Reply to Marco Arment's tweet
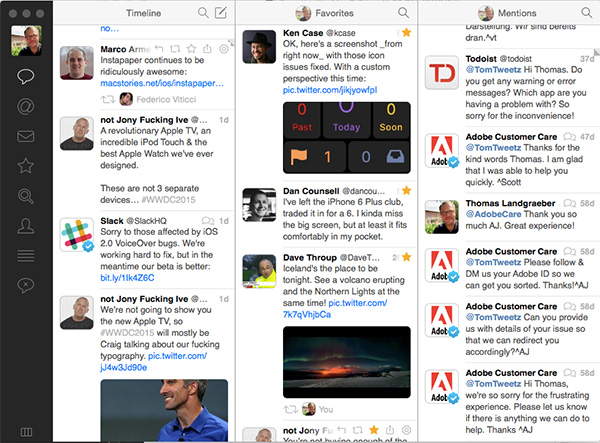Screen dimensions: 600x443 (159, 49)
